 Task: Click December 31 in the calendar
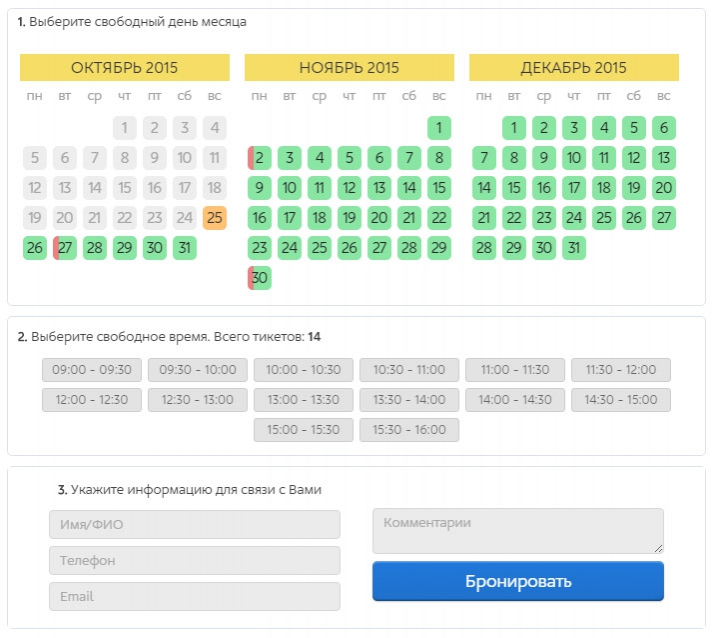pos(574,248)
